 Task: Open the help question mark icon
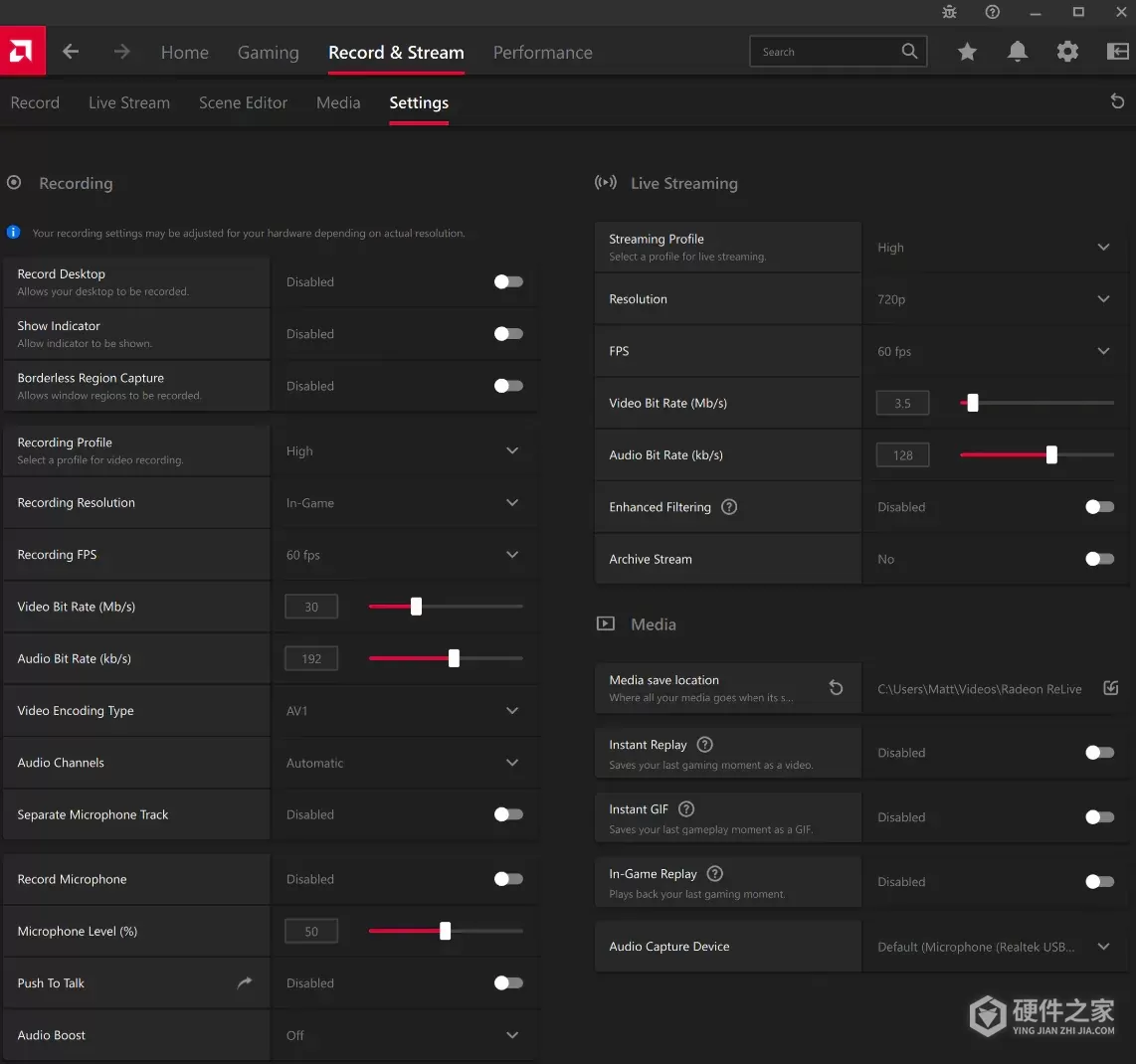pyautogui.click(x=993, y=12)
